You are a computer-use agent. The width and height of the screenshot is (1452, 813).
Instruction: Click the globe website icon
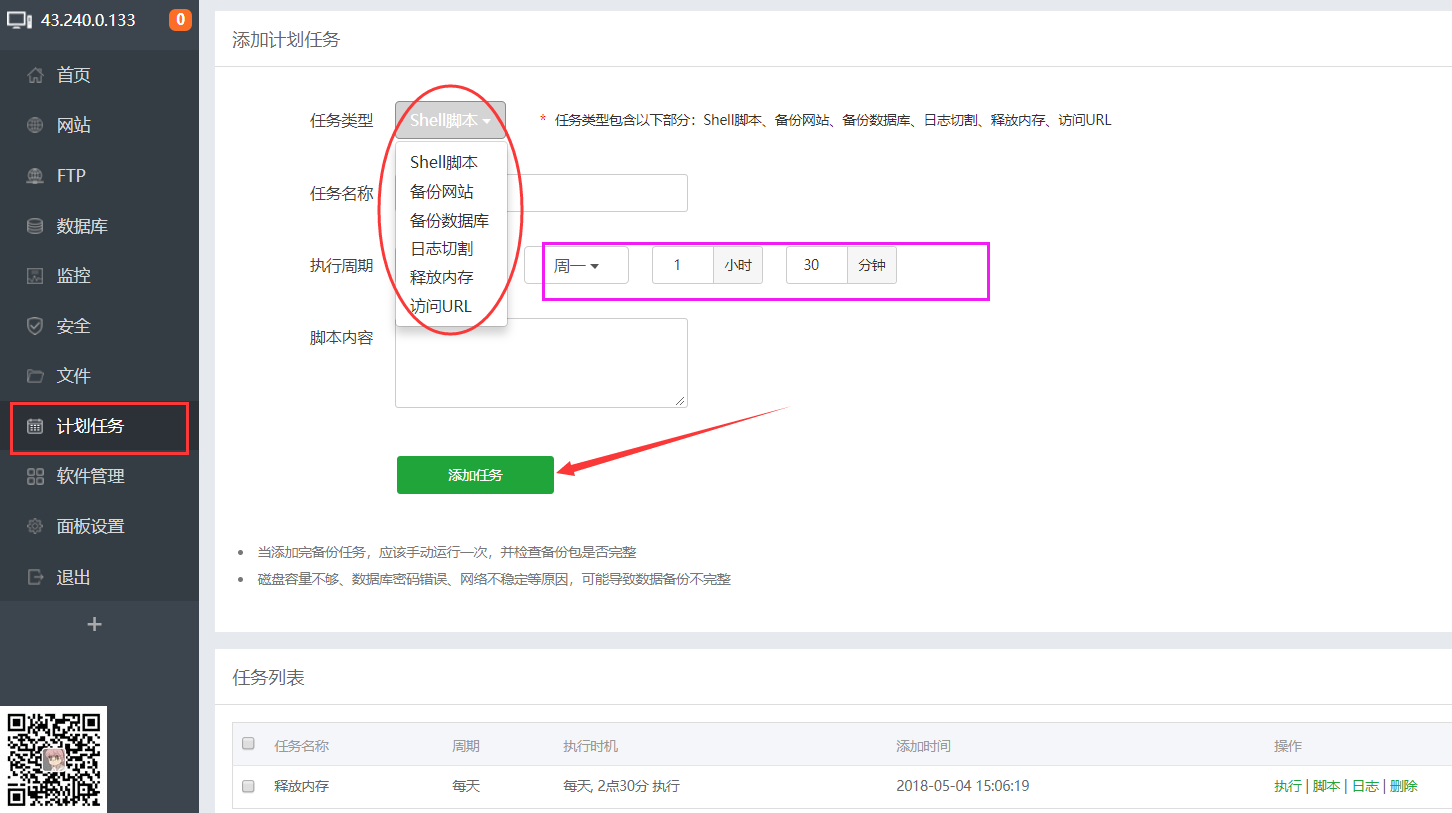tap(36, 125)
